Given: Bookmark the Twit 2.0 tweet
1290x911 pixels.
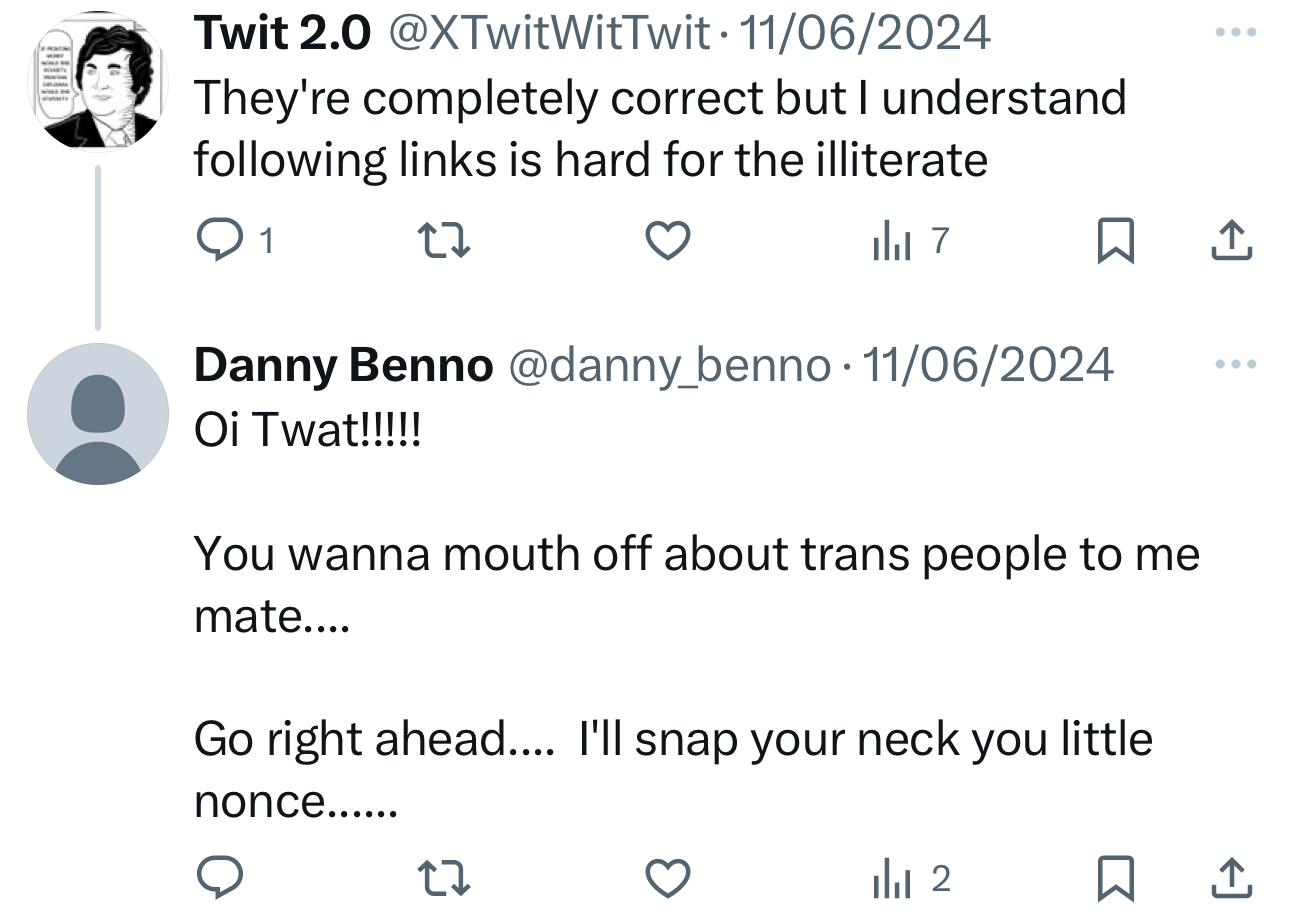Looking at the screenshot, I should (1114, 241).
